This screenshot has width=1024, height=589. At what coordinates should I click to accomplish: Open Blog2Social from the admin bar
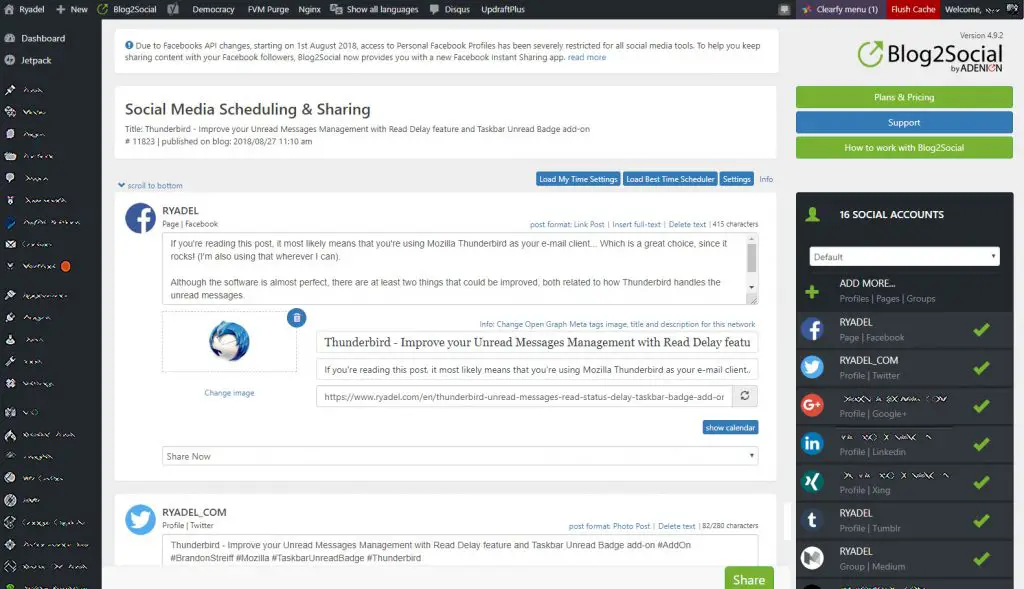pyautogui.click(x=127, y=9)
